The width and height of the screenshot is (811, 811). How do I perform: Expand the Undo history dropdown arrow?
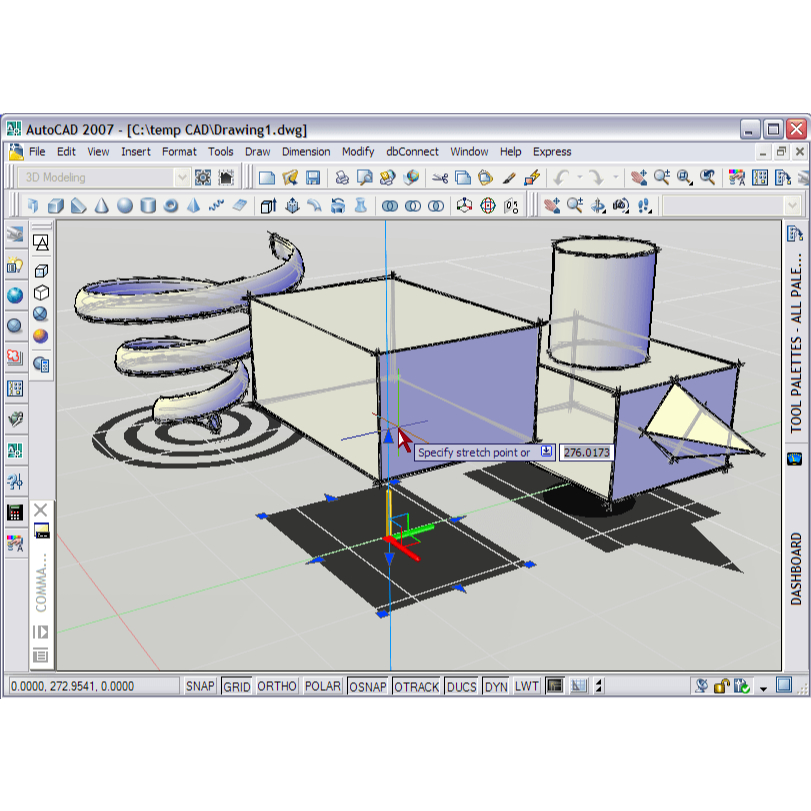pyautogui.click(x=579, y=178)
